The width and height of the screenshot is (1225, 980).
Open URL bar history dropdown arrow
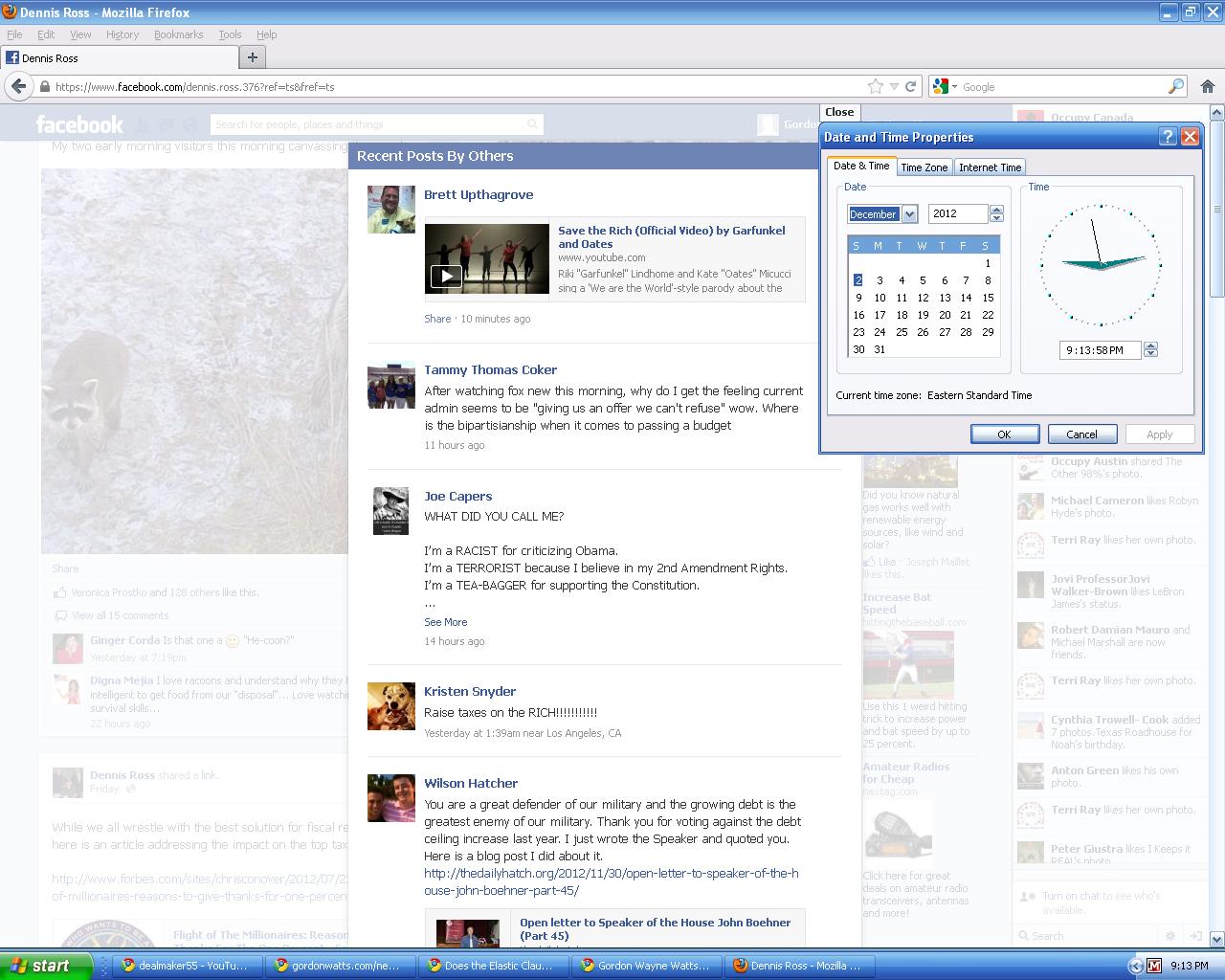pyautogui.click(x=894, y=86)
